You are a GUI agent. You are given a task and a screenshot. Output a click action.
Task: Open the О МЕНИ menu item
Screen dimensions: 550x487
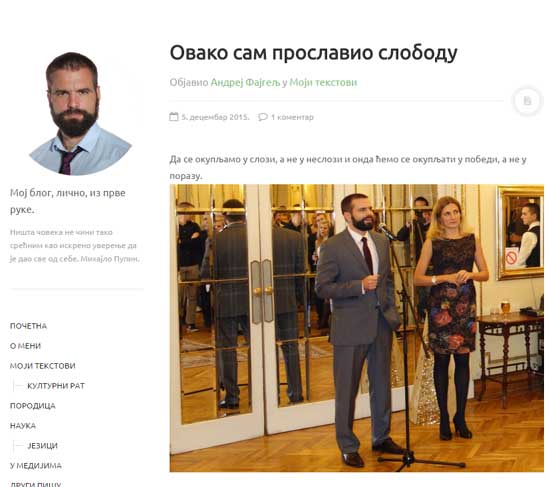[25, 346]
